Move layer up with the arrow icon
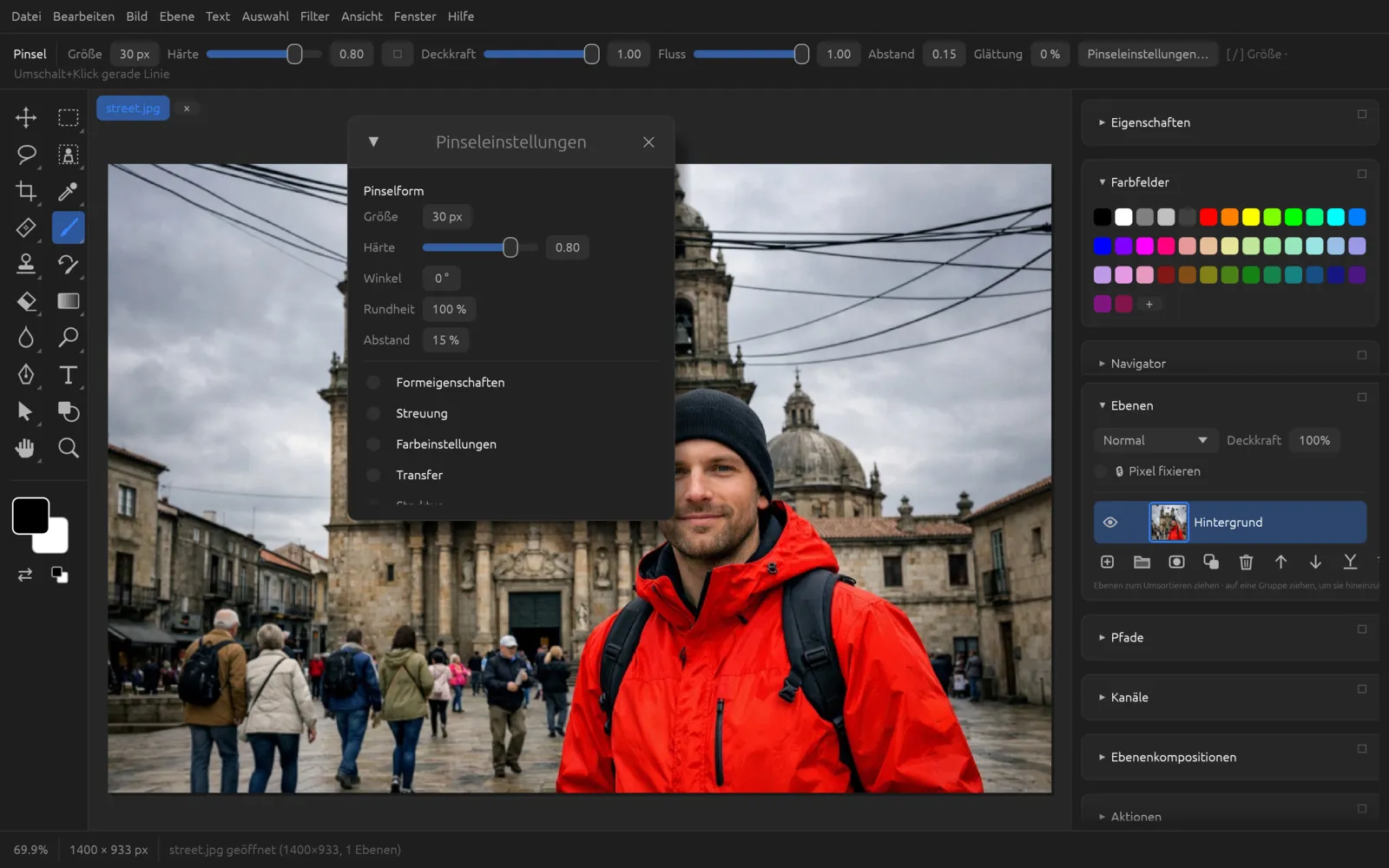Image resolution: width=1389 pixels, height=868 pixels. (1280, 562)
